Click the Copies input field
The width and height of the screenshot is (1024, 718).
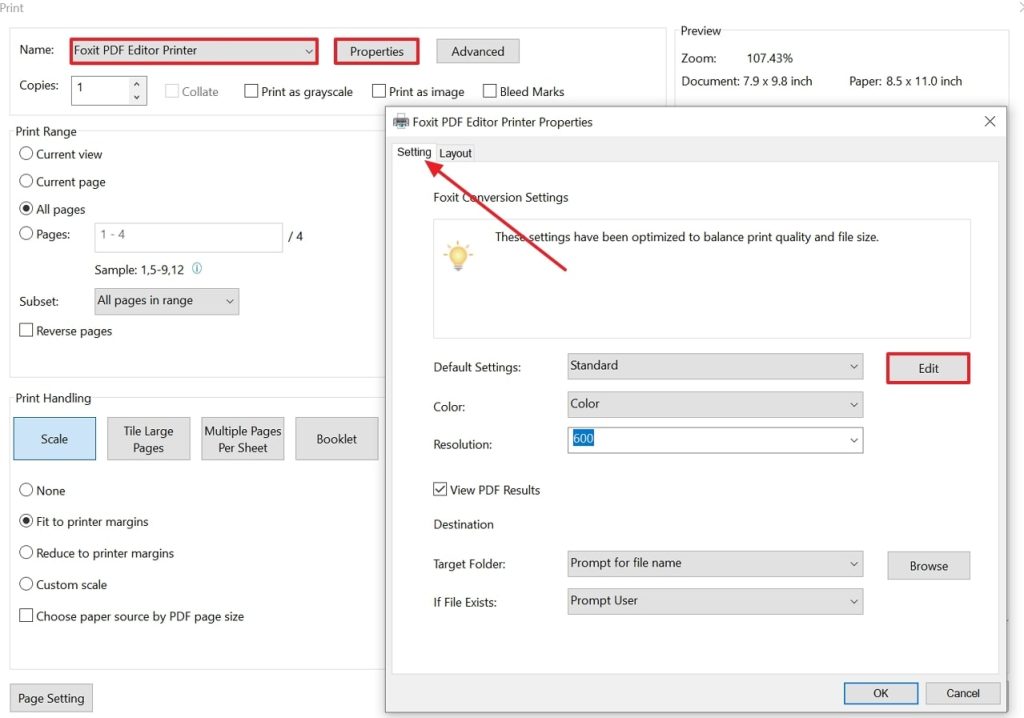pos(101,91)
